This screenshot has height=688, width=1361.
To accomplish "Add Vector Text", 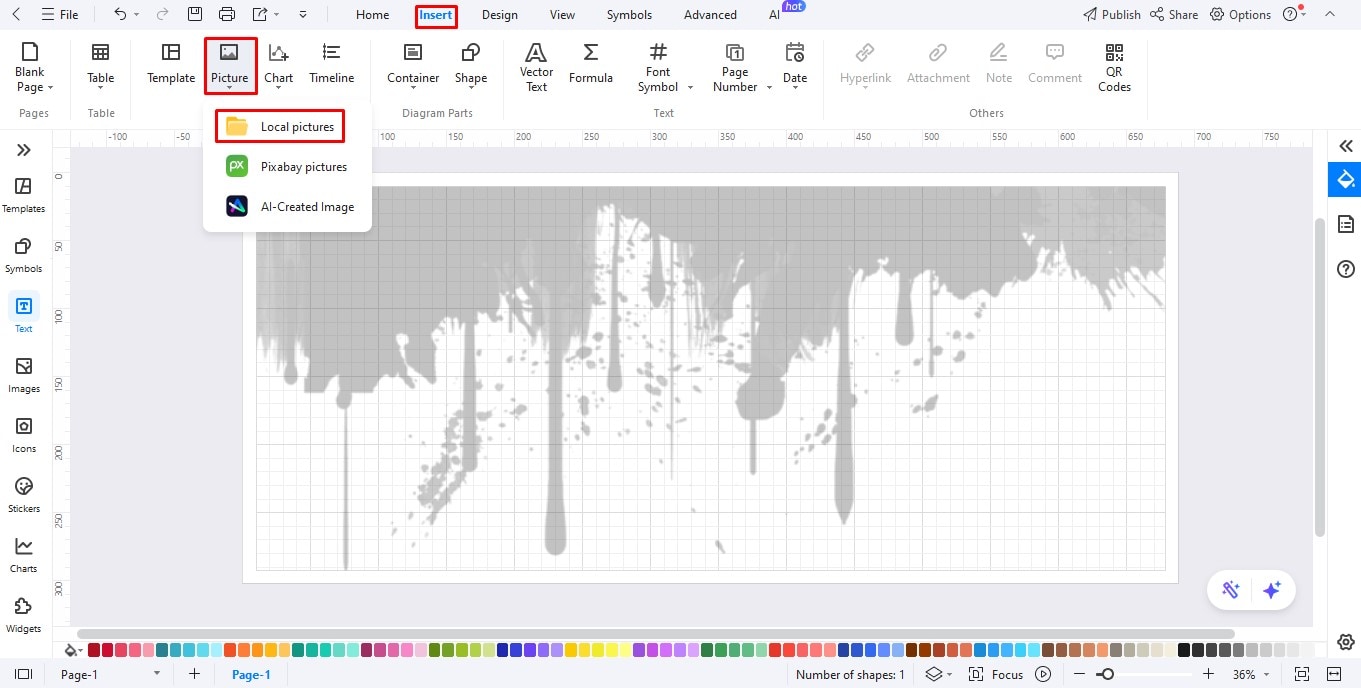I will [536, 67].
